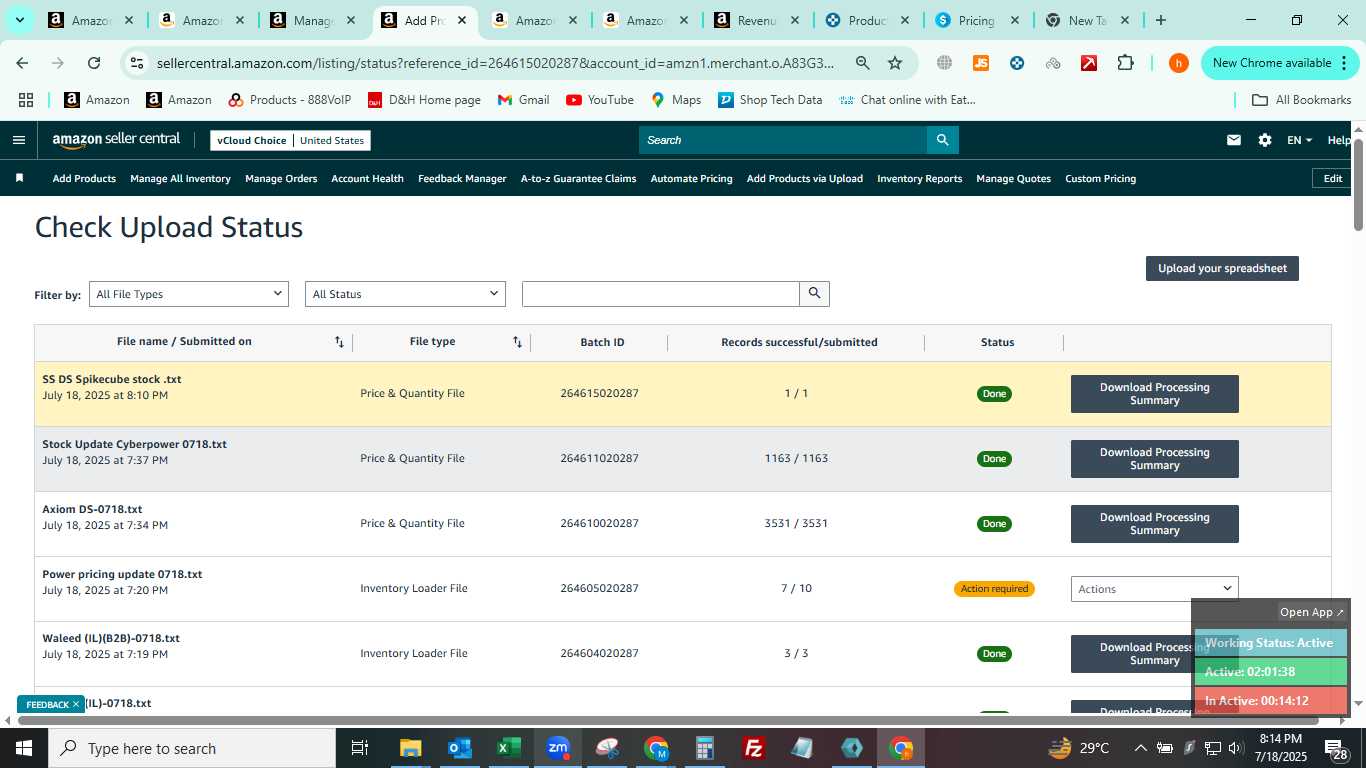Click batch ID 264611020287
Viewport: 1366px width, 768px height.
[x=599, y=458]
